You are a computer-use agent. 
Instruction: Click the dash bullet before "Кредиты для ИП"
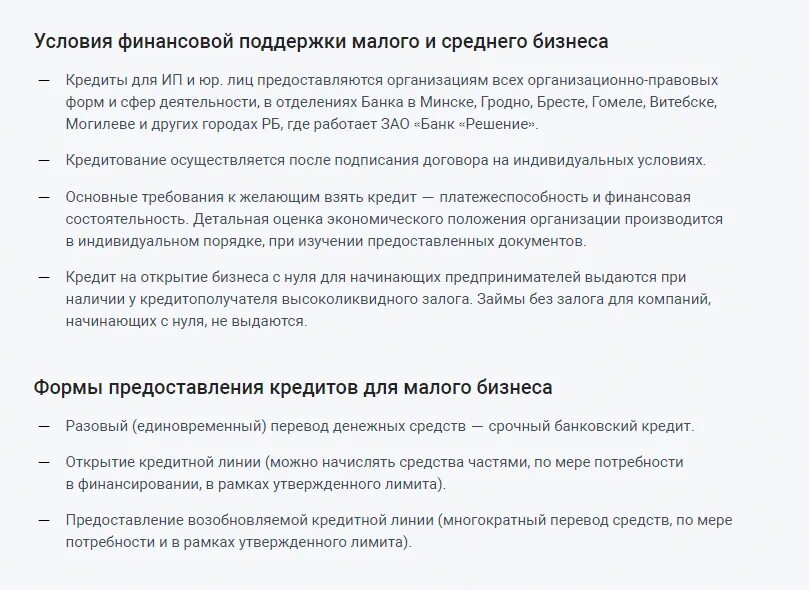point(43,78)
